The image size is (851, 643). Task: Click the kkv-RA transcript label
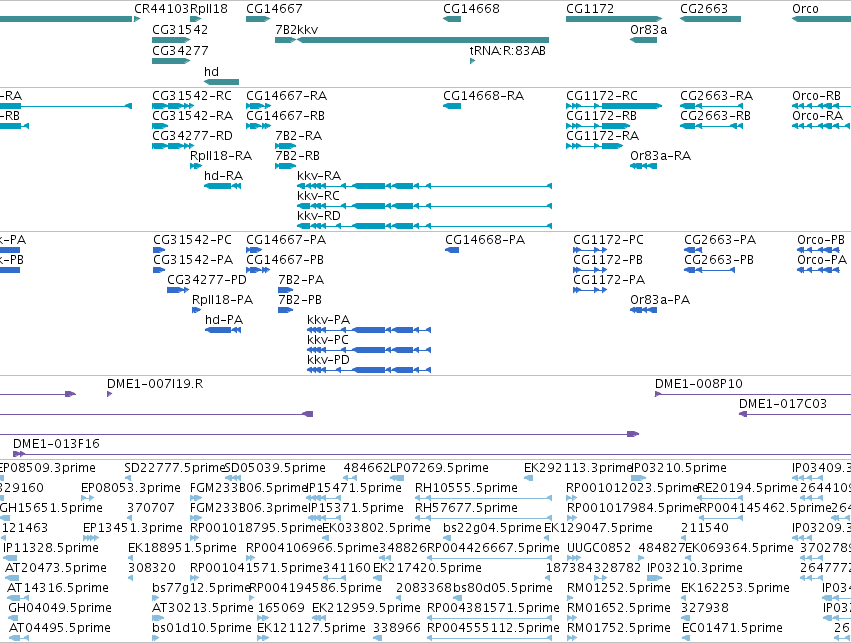click(319, 176)
